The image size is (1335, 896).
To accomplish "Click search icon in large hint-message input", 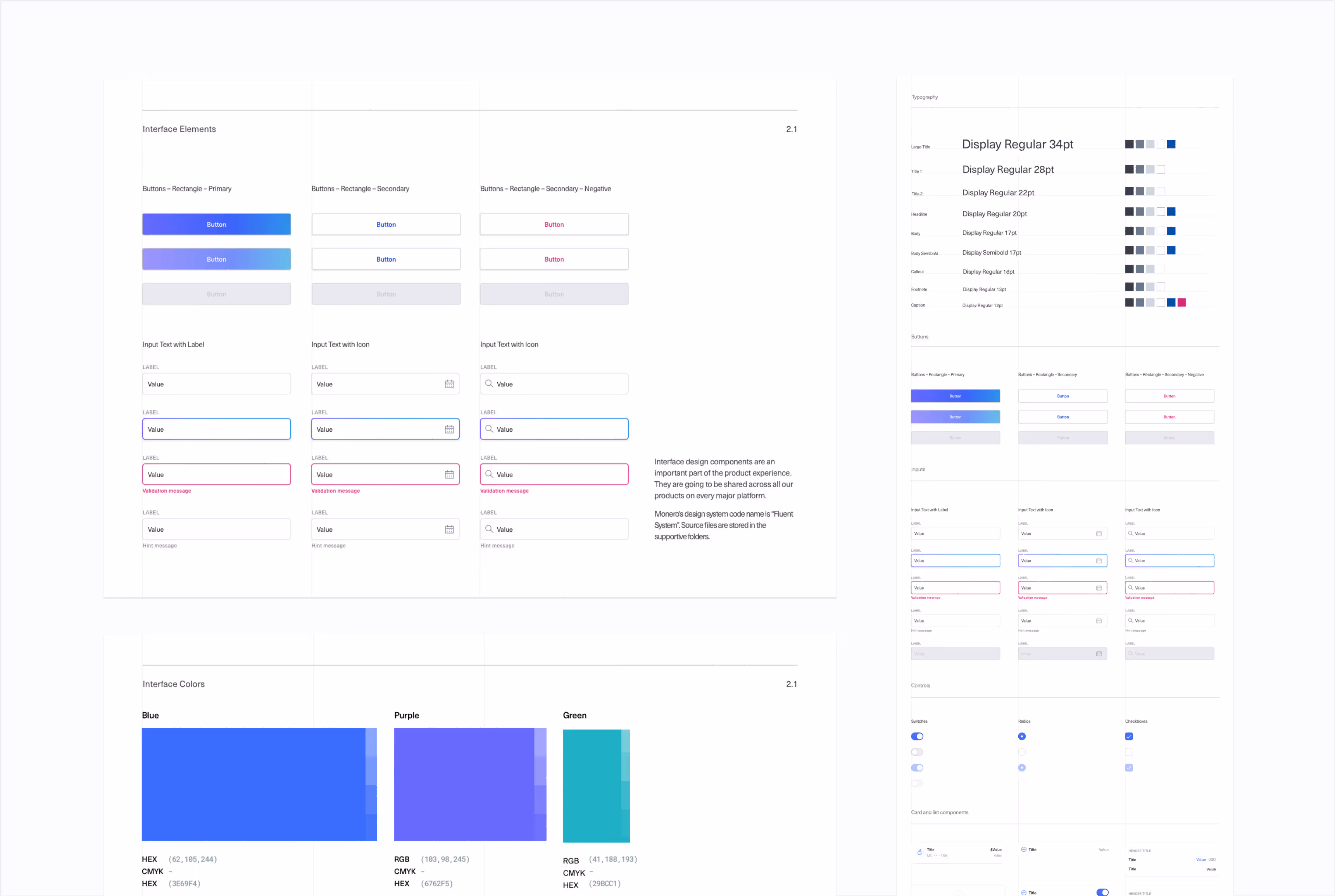I will click(x=489, y=529).
